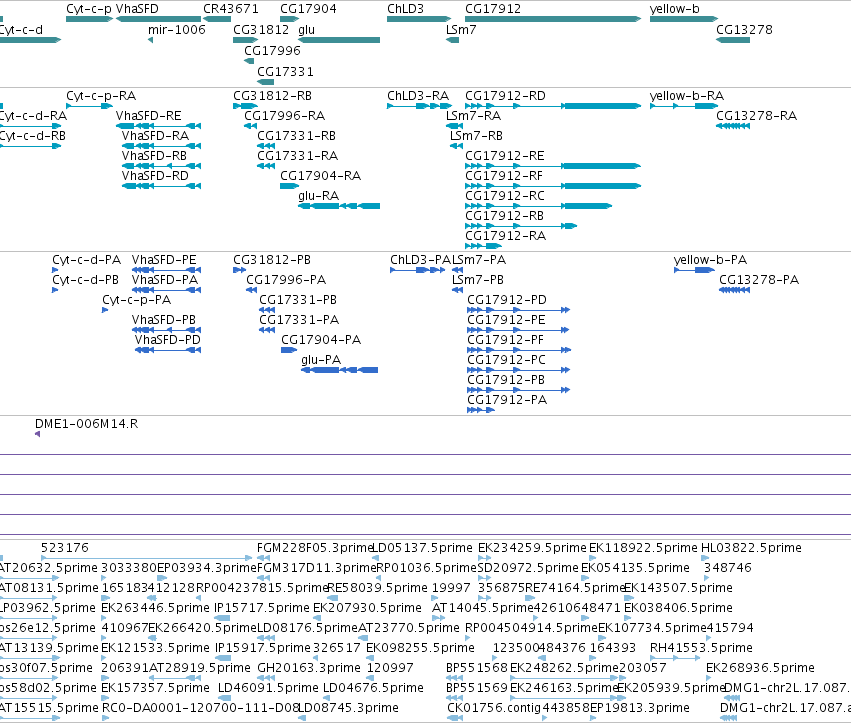Select the CG31812-RB transcript label
This screenshot has width=851, height=723.
272,96
